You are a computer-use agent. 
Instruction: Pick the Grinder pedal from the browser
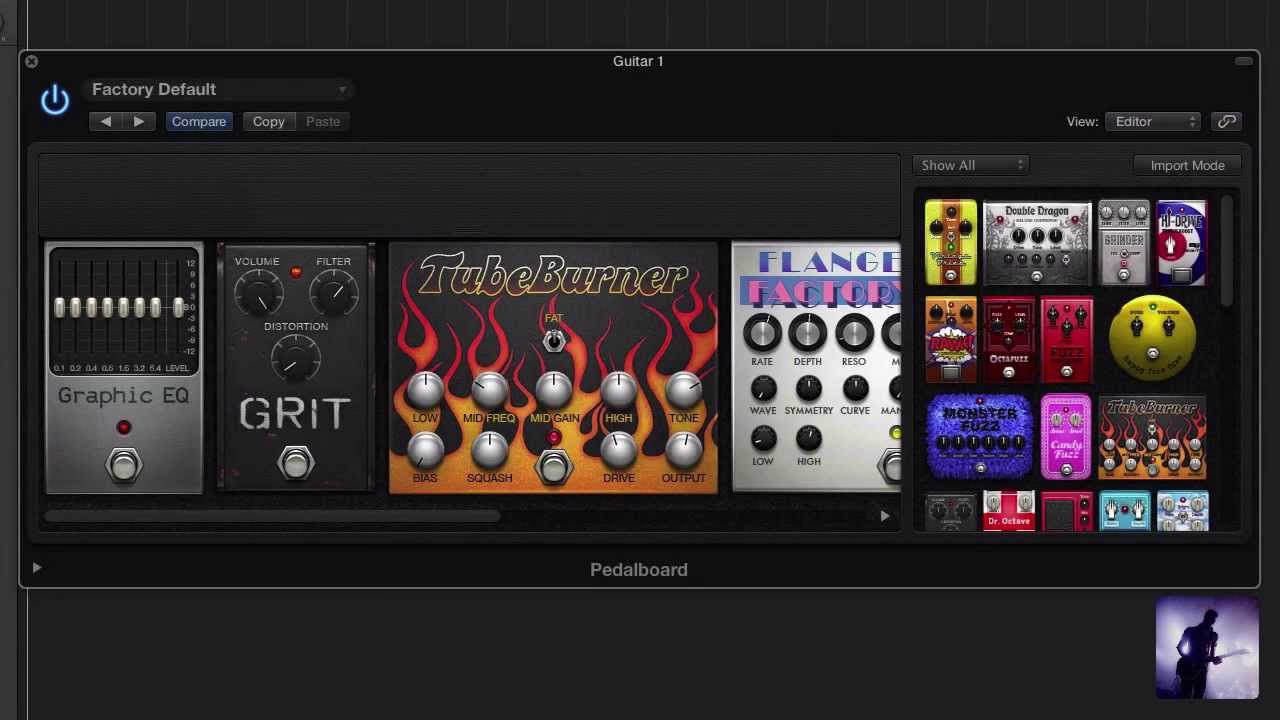coord(1124,243)
